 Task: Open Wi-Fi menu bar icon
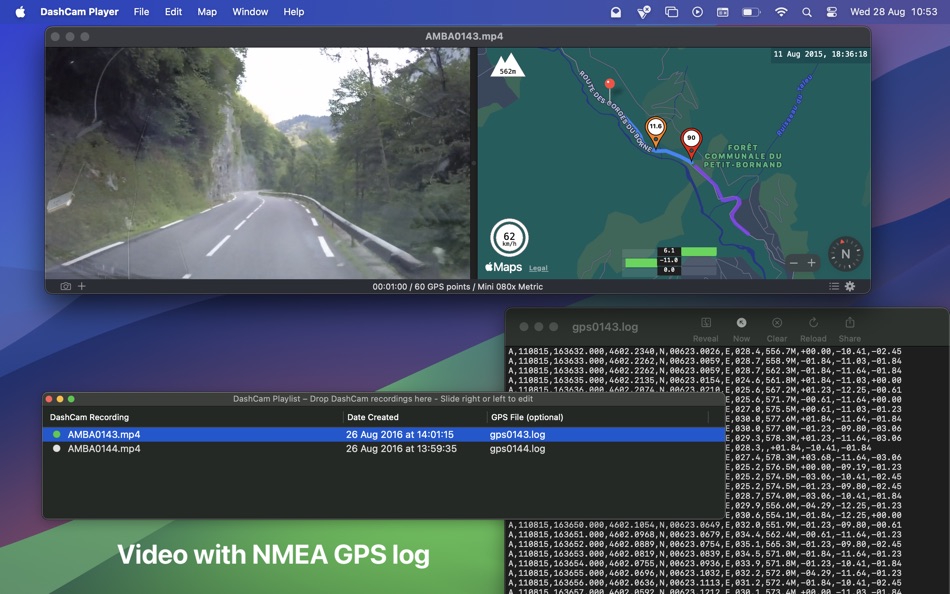click(781, 12)
